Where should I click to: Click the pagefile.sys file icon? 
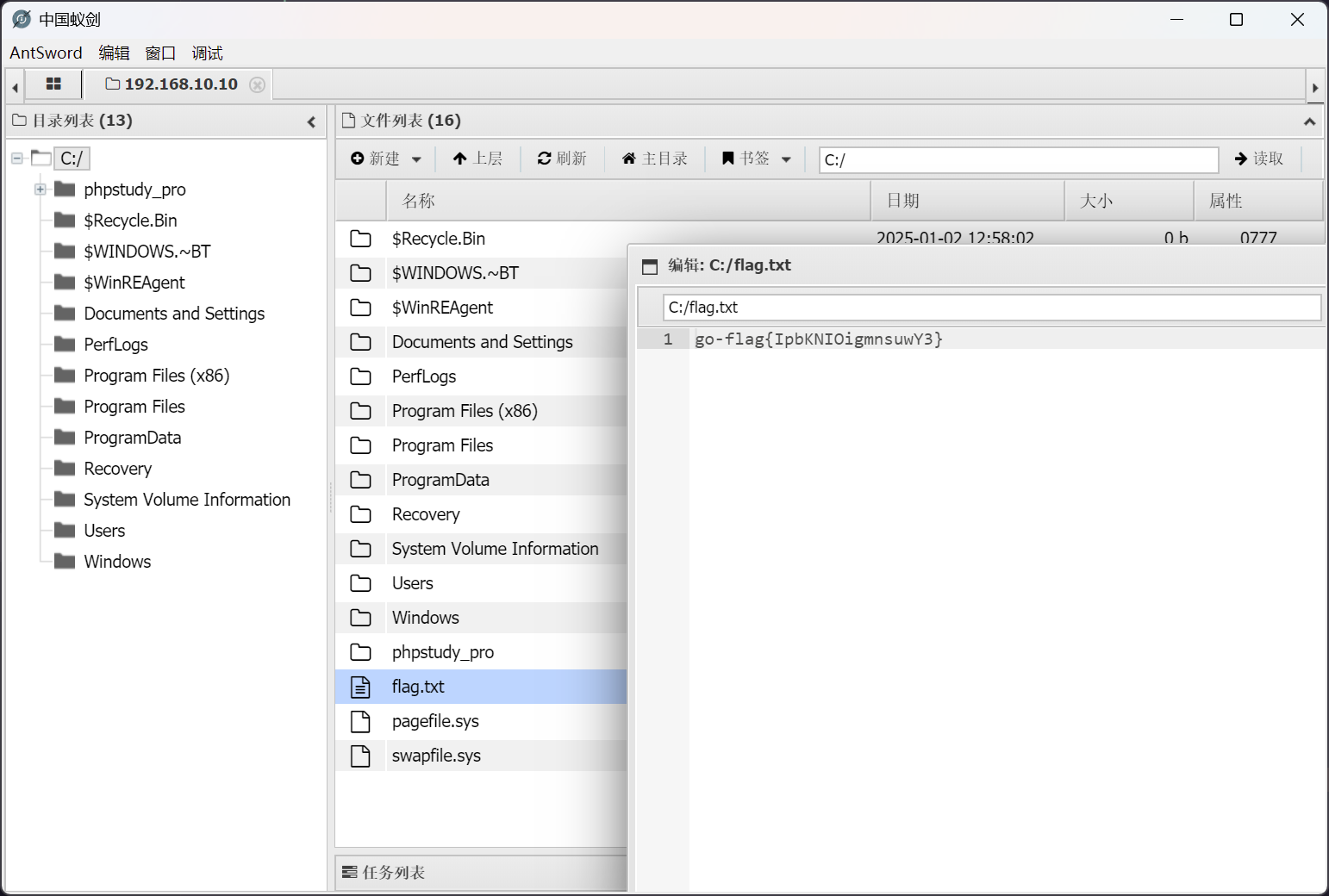(x=360, y=721)
